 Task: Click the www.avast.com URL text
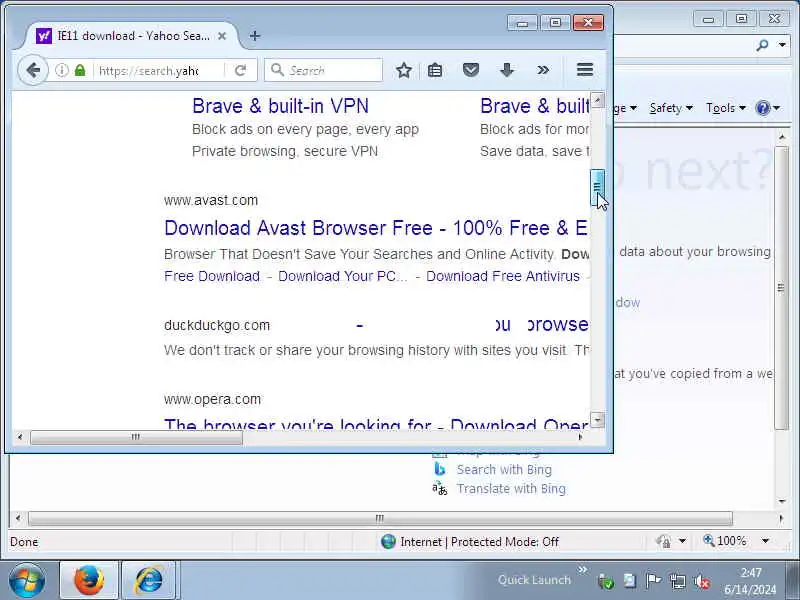click(x=211, y=200)
